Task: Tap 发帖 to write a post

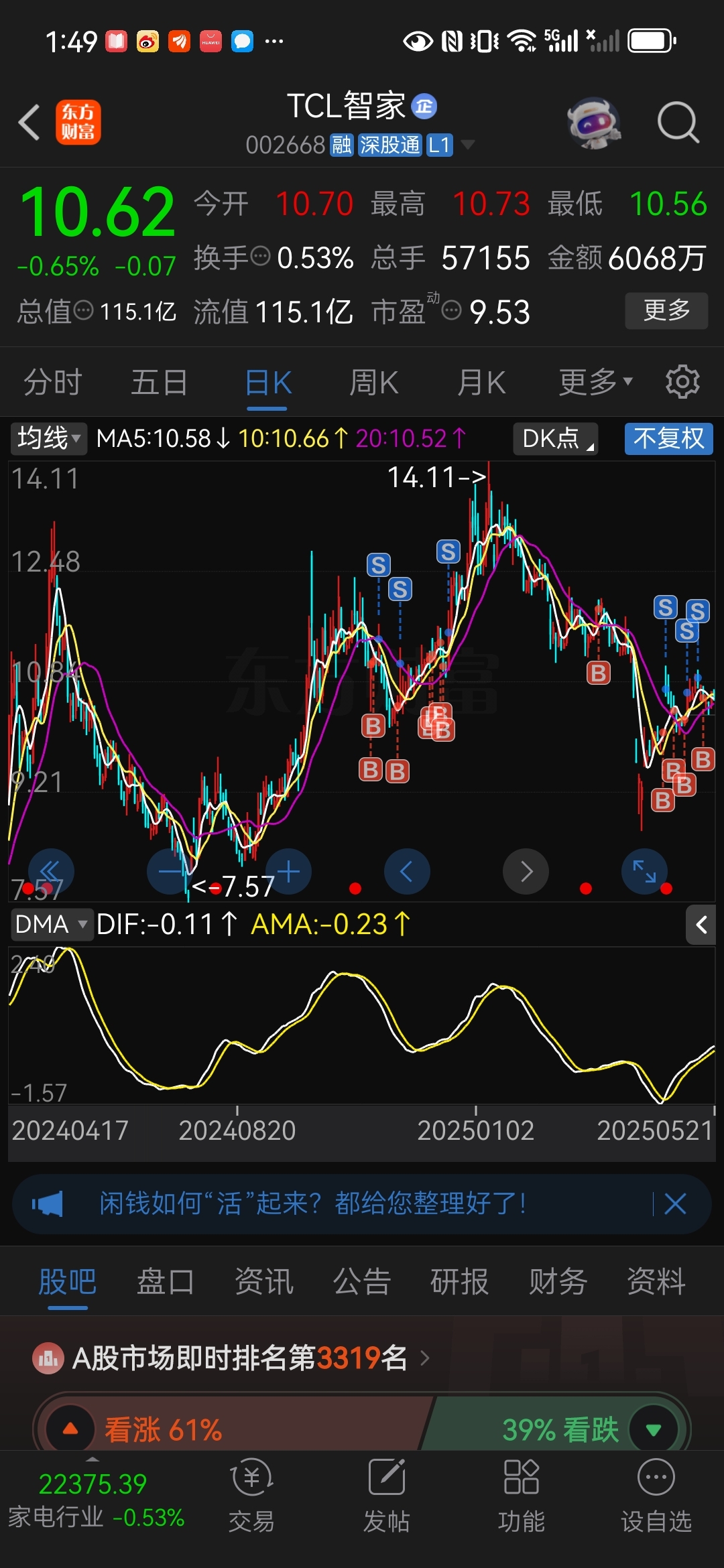Action: point(386,1496)
